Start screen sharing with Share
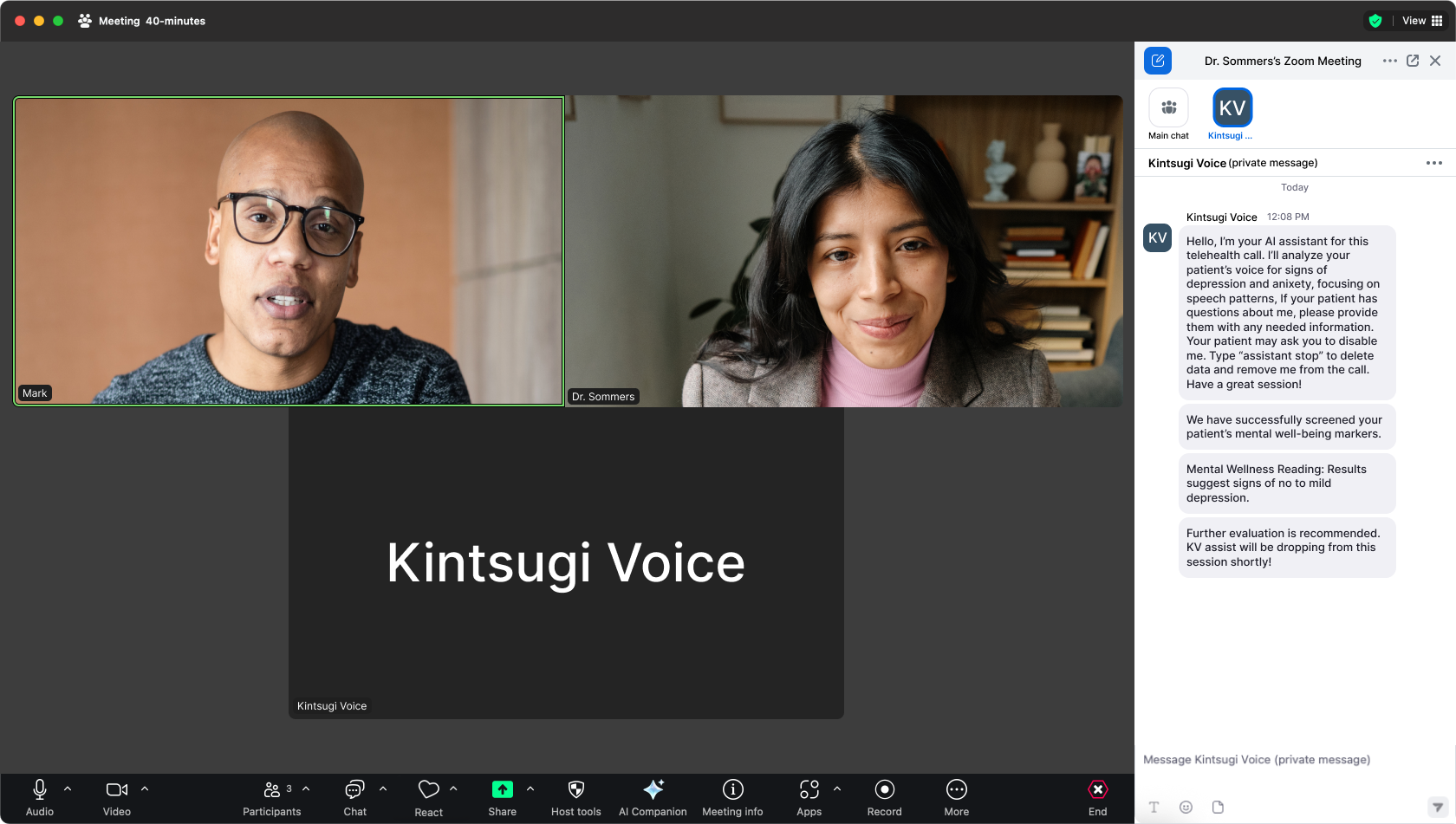1456x824 pixels. [x=503, y=798]
